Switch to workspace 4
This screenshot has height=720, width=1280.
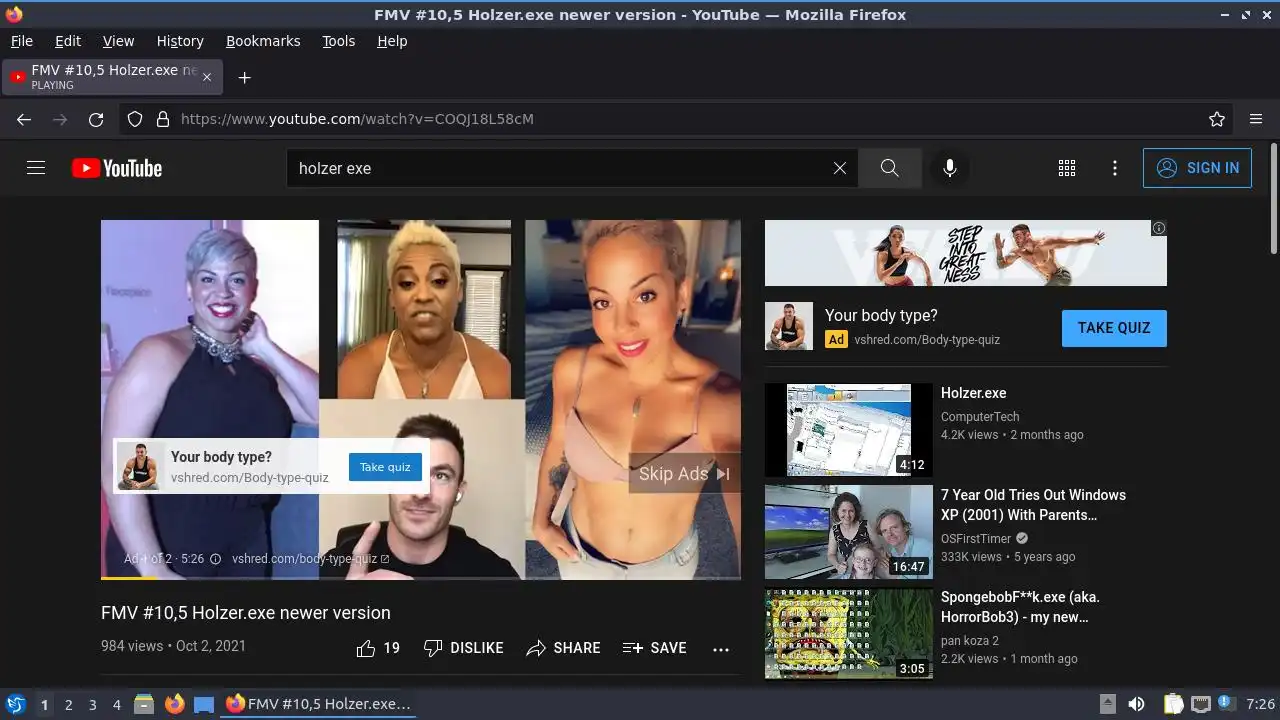[117, 705]
